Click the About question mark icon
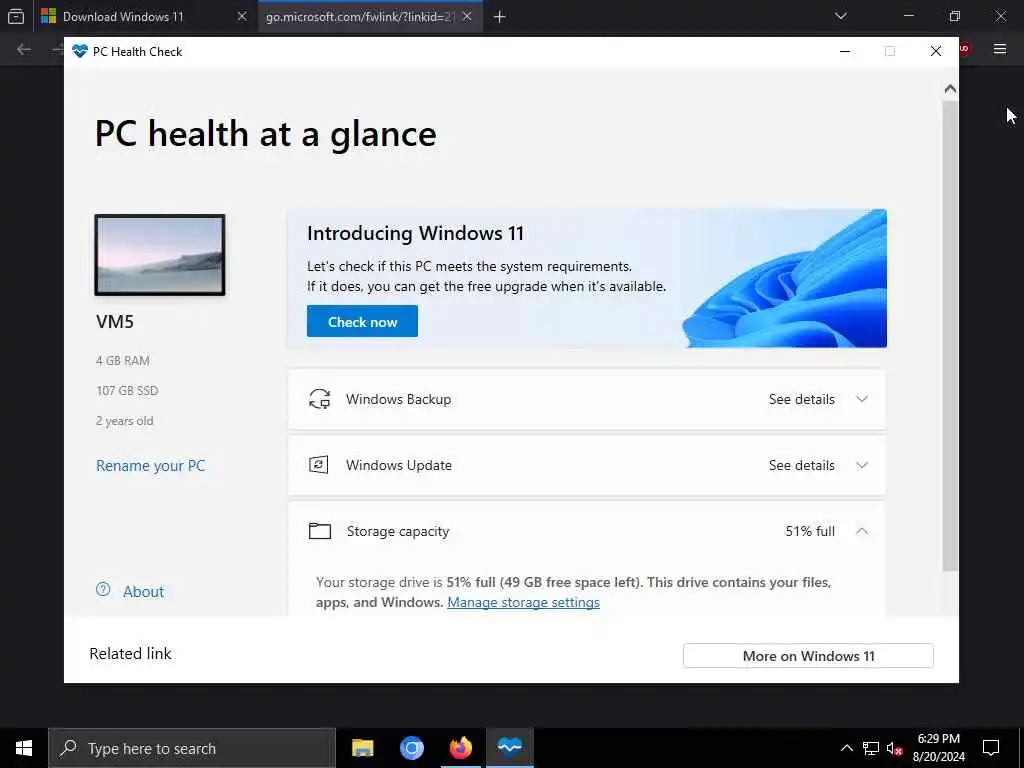This screenshot has height=768, width=1024. click(103, 590)
